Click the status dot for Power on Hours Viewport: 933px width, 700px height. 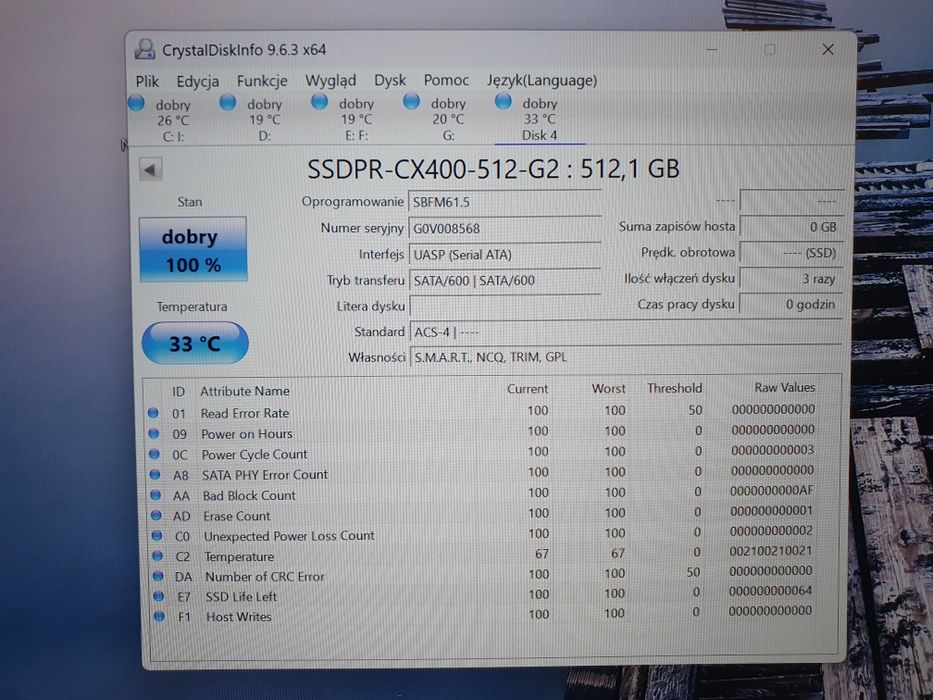coord(154,433)
